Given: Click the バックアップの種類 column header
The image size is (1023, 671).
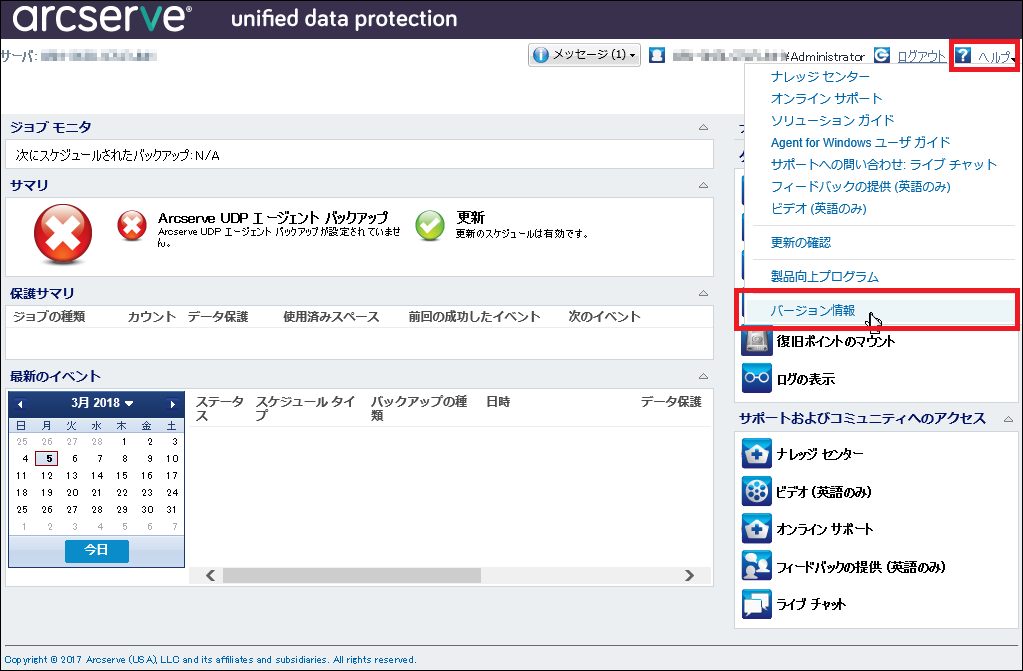Looking at the screenshot, I should (x=419, y=409).
